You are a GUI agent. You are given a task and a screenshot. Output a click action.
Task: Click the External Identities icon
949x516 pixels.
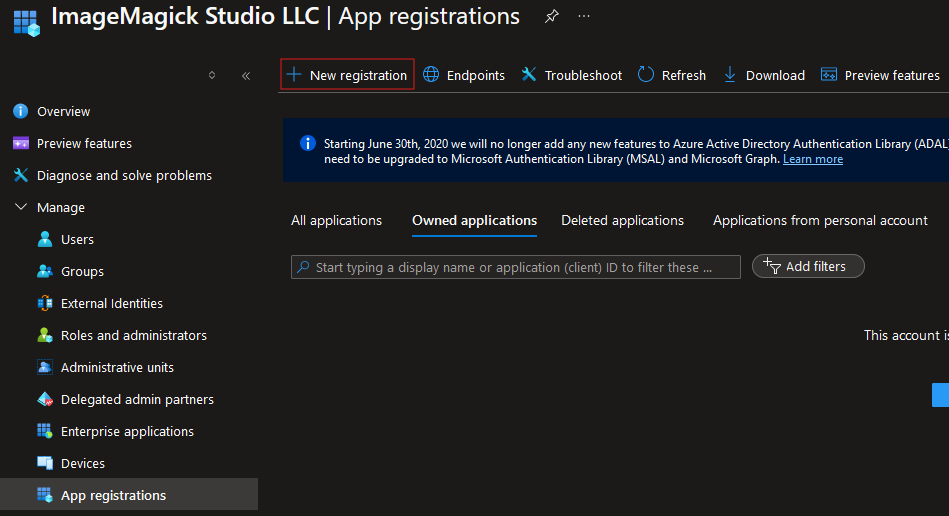point(45,303)
